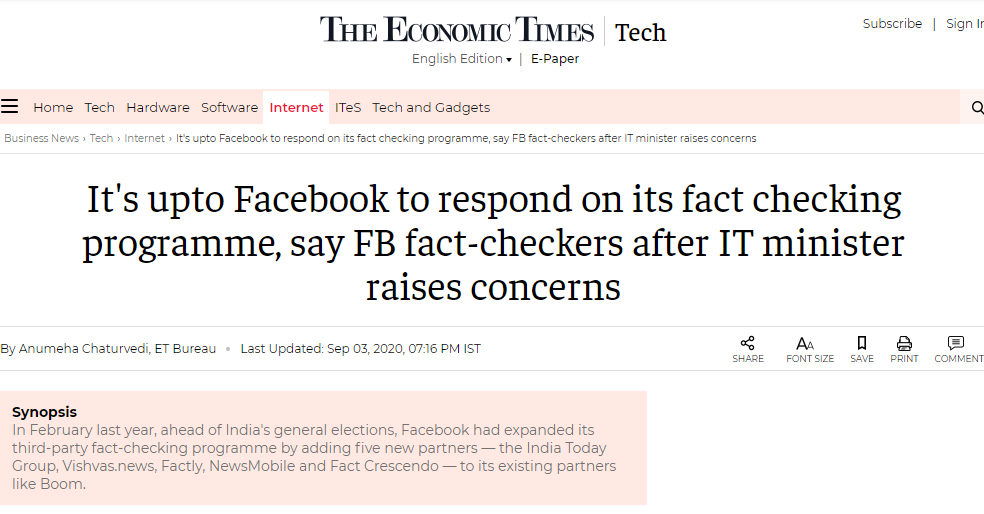
Task: Open Business News breadcrumb link
Action: coord(41,138)
